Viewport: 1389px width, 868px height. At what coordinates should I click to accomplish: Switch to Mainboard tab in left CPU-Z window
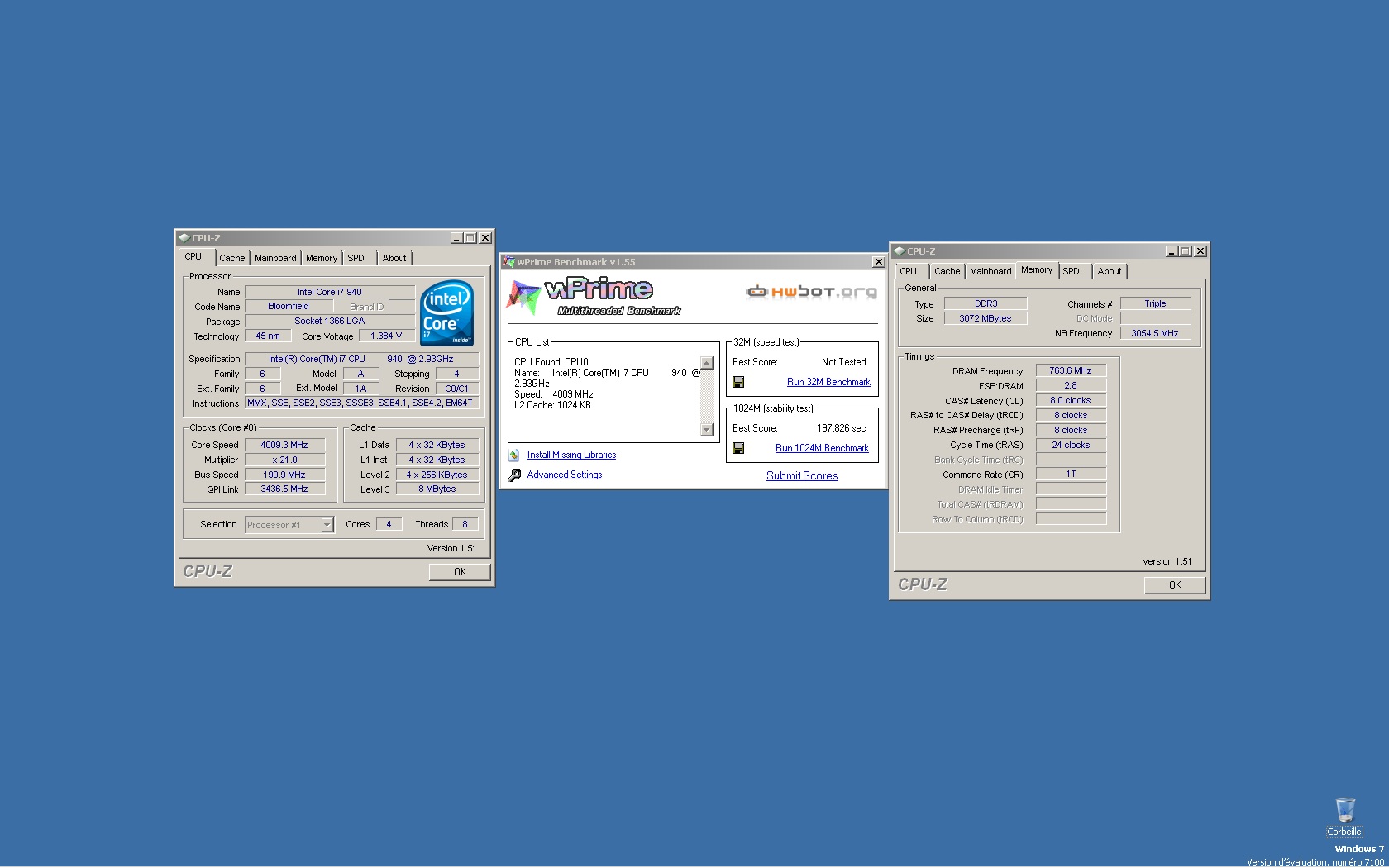pos(275,258)
